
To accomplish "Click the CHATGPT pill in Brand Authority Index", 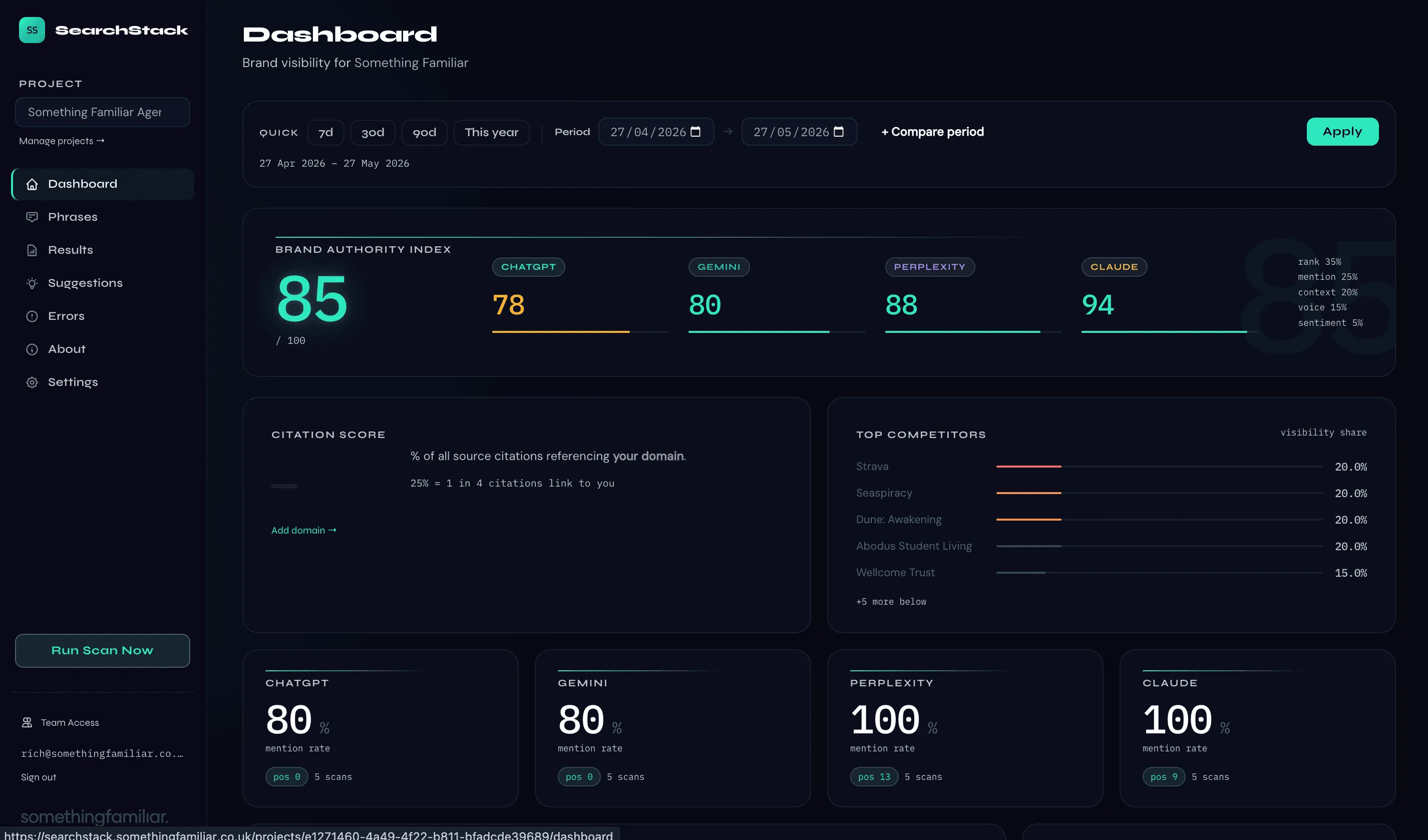I will pos(528,267).
